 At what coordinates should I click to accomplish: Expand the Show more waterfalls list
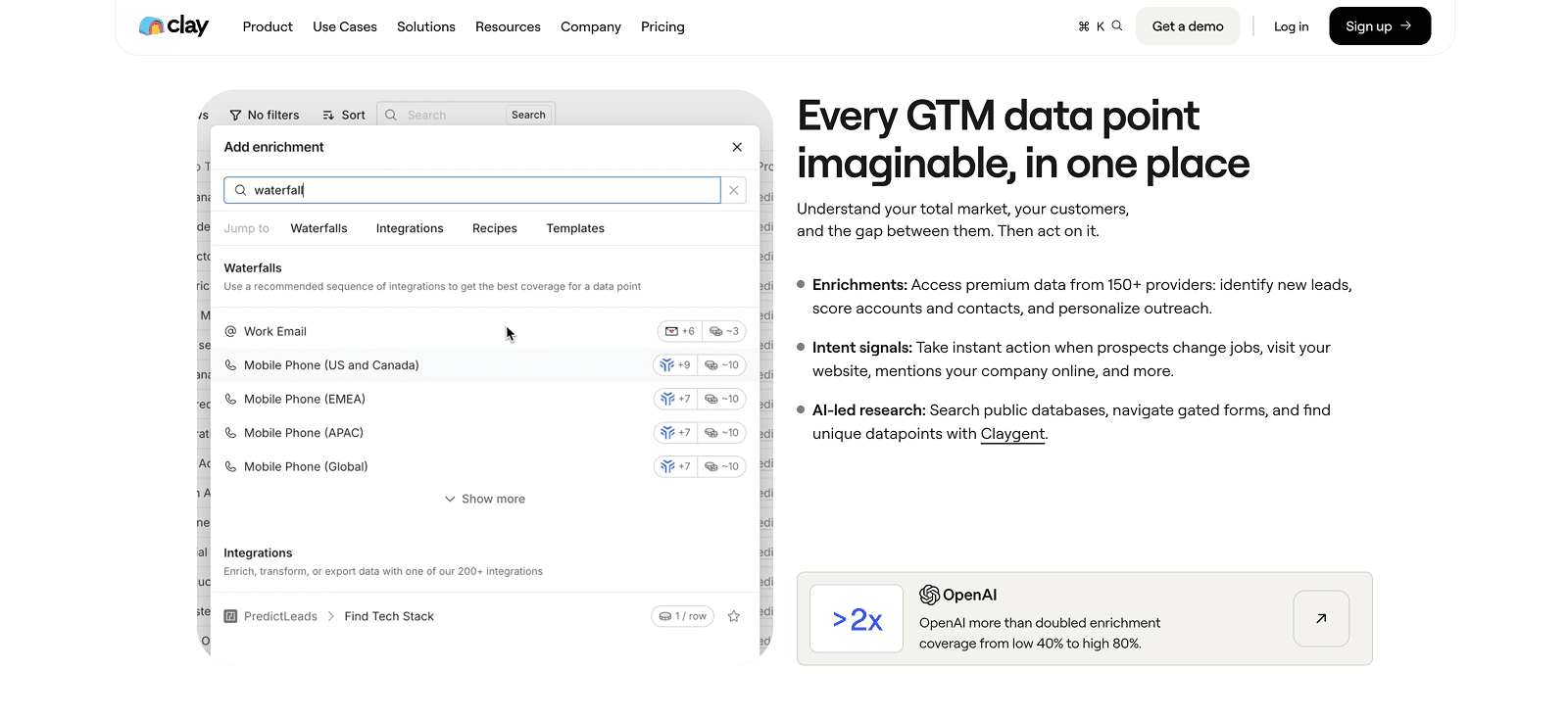485,499
